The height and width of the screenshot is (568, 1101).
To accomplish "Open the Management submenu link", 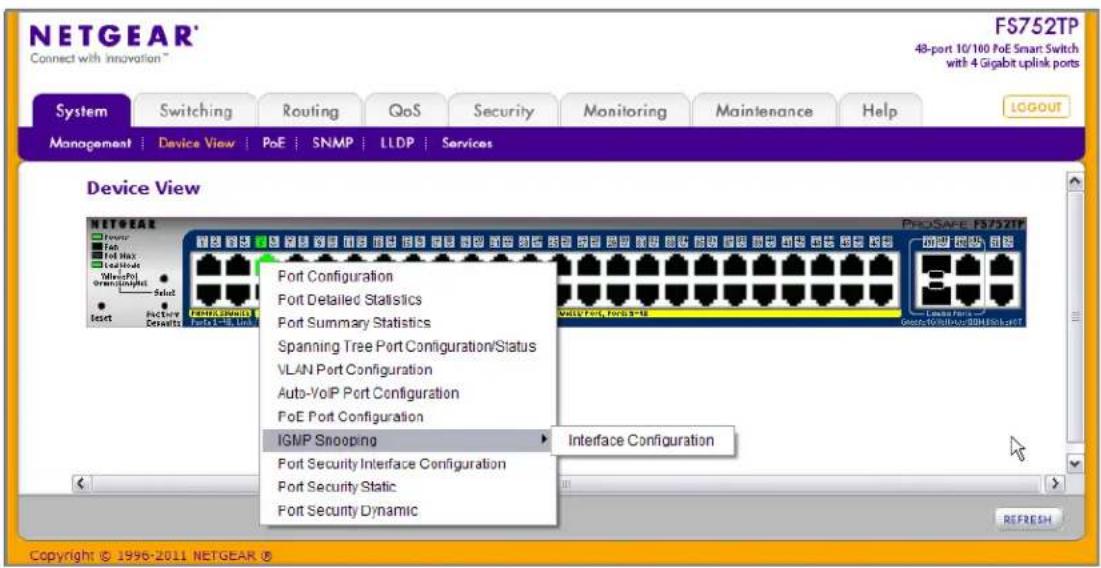I will click(x=91, y=143).
